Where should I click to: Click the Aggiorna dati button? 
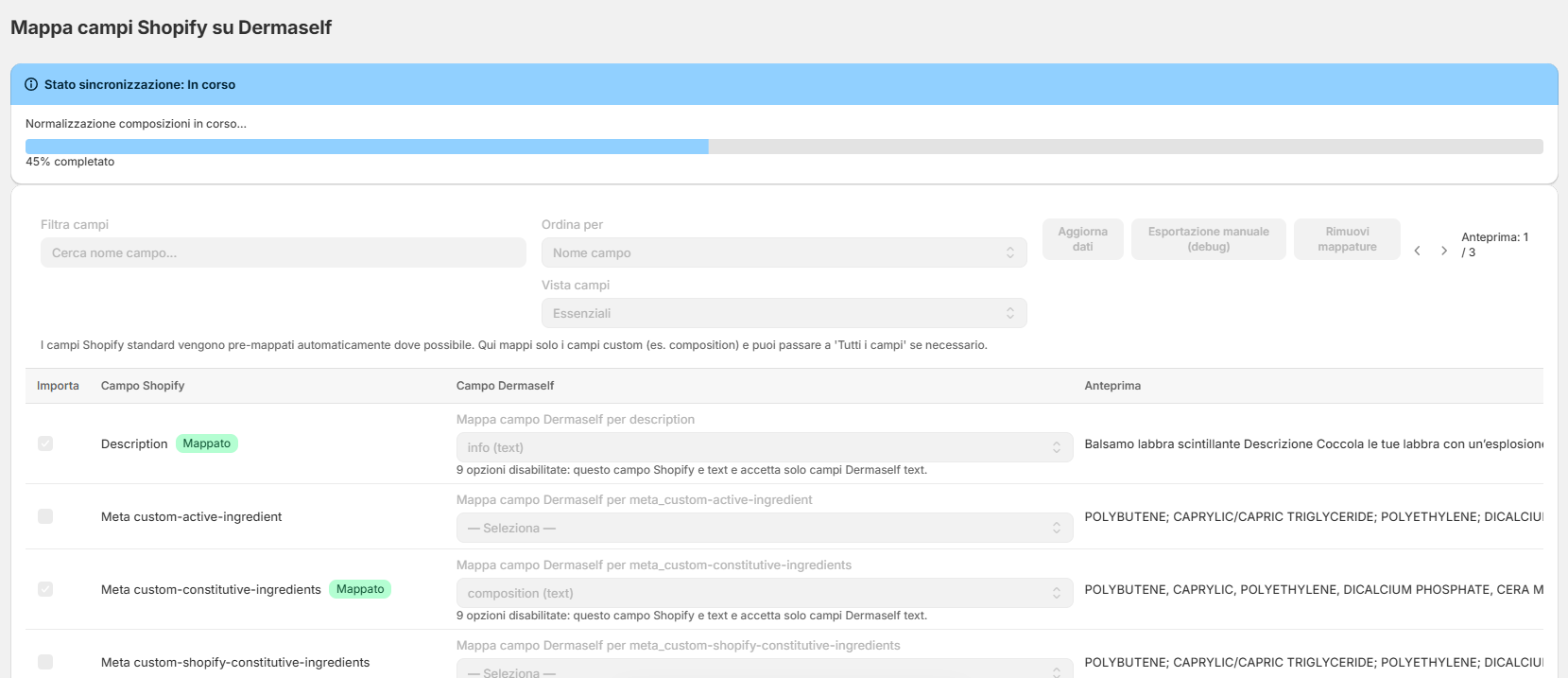point(1083,239)
